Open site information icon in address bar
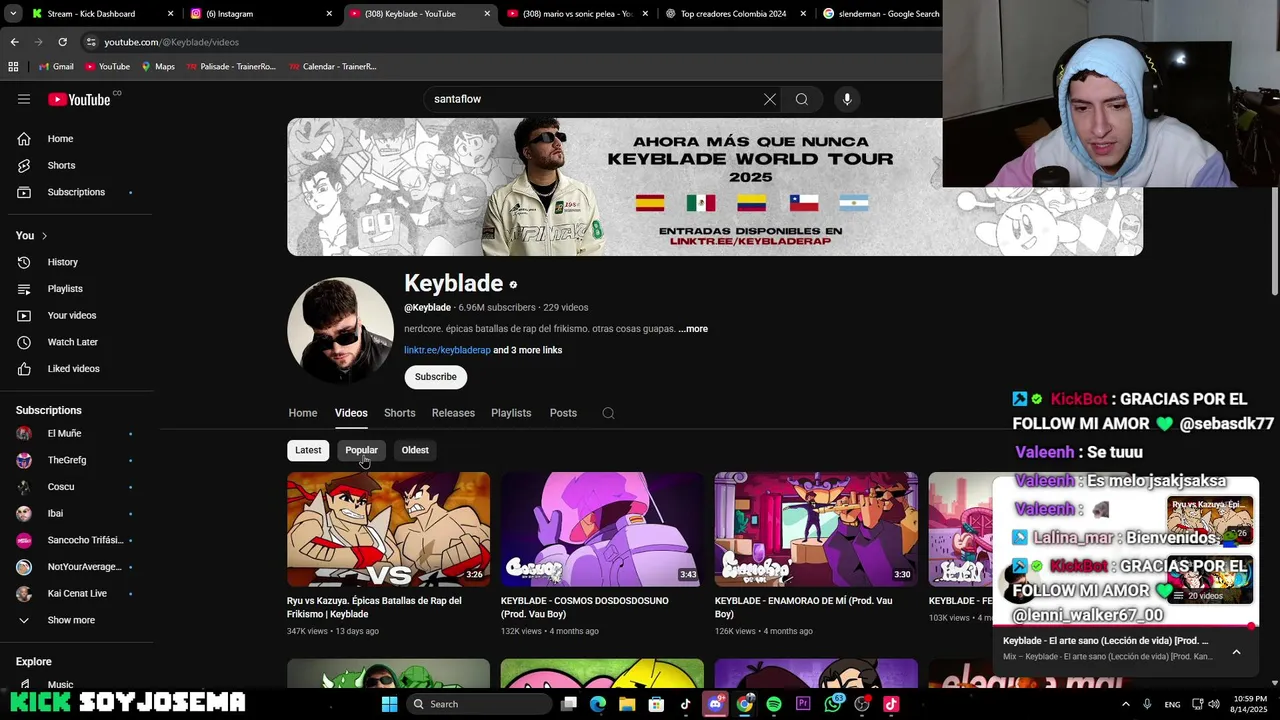Image resolution: width=1280 pixels, height=720 pixels. point(91,42)
